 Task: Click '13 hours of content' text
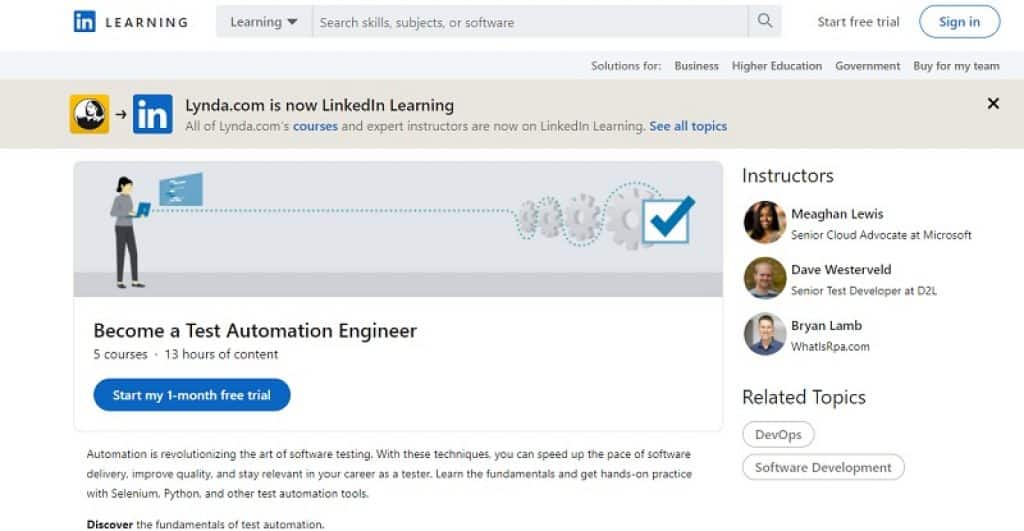221,354
